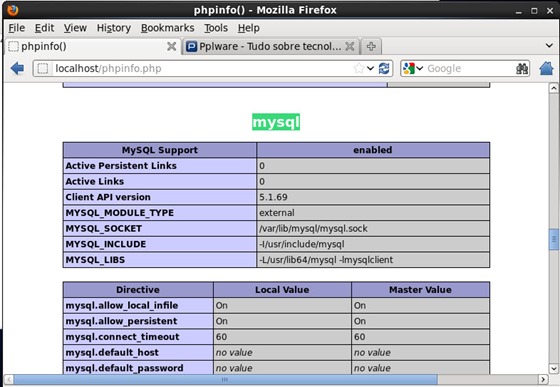Click the -L/usr/lib64/mysql -lmysqlclient value
The height and width of the screenshot is (387, 560).
click(326, 260)
